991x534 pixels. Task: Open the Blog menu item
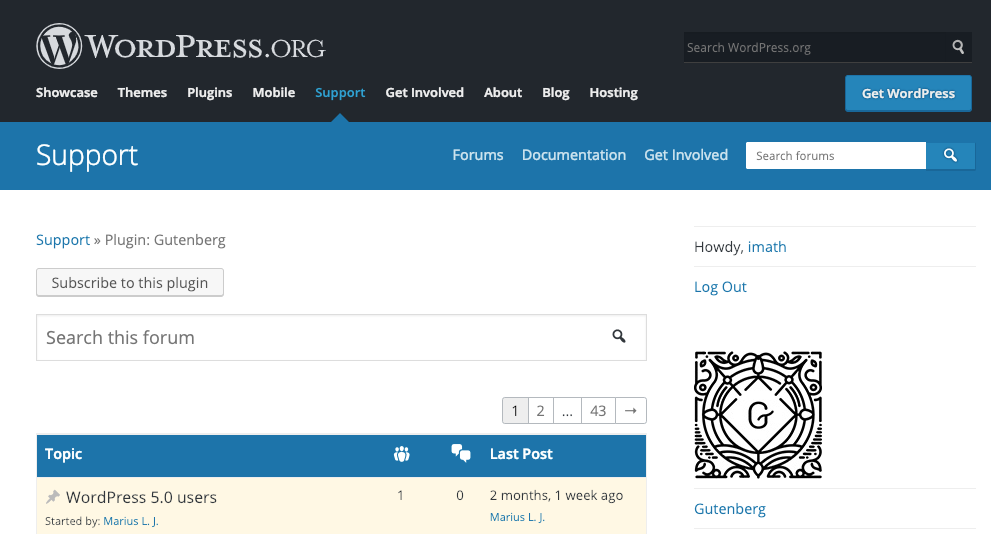[556, 92]
